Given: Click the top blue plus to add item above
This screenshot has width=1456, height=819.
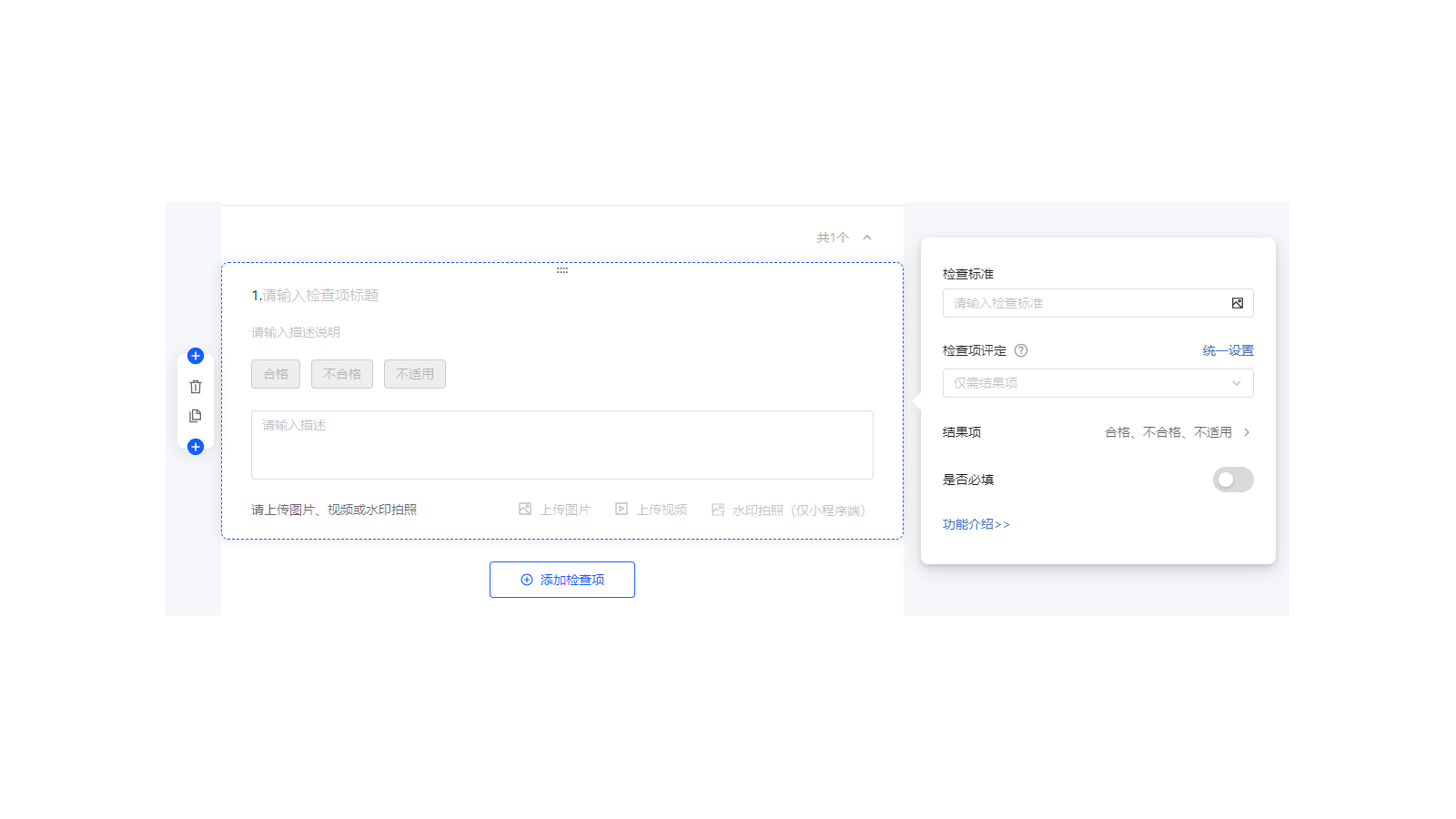Looking at the screenshot, I should tap(195, 356).
